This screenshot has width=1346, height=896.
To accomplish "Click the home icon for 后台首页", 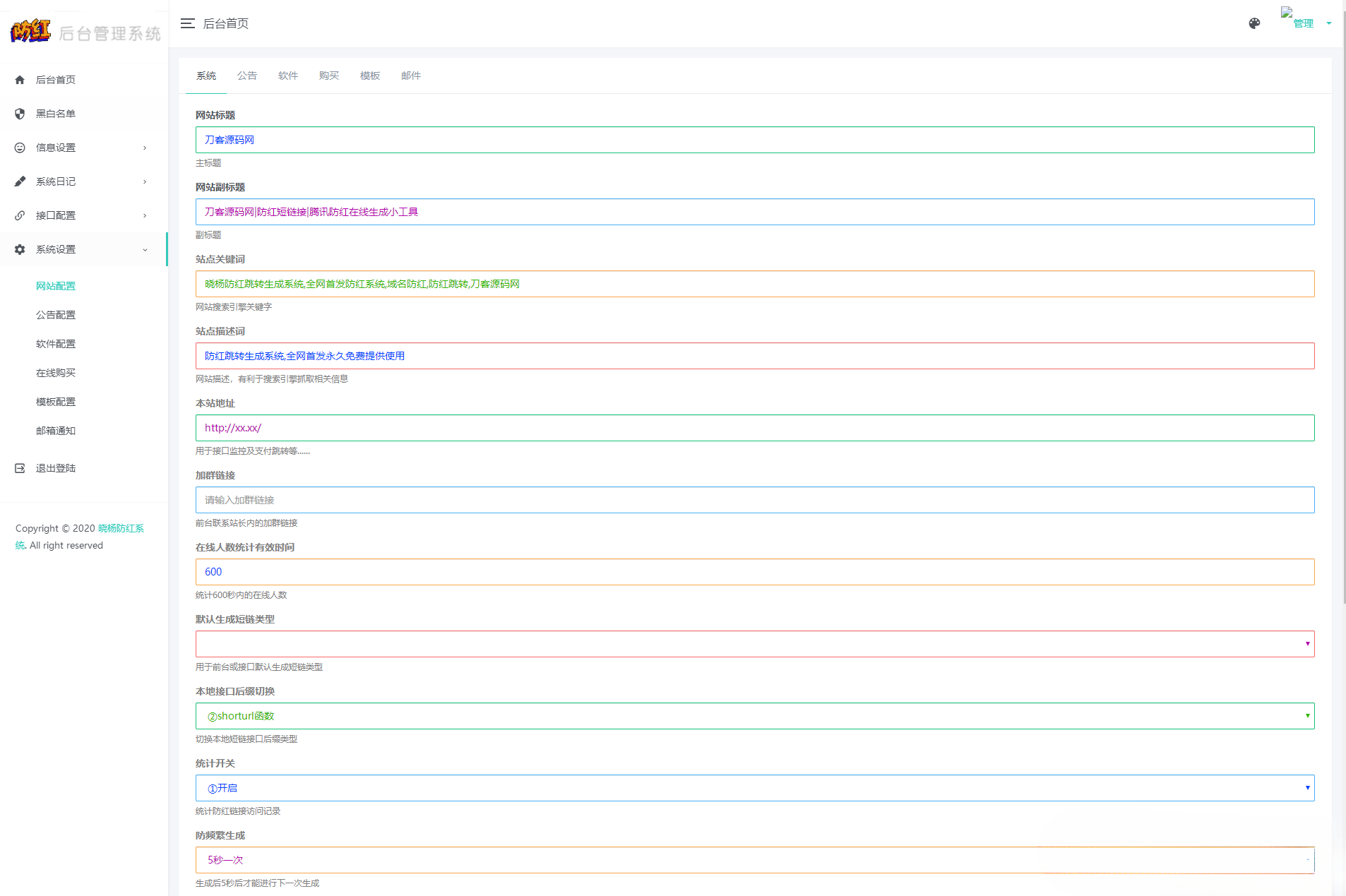I will pos(20,80).
